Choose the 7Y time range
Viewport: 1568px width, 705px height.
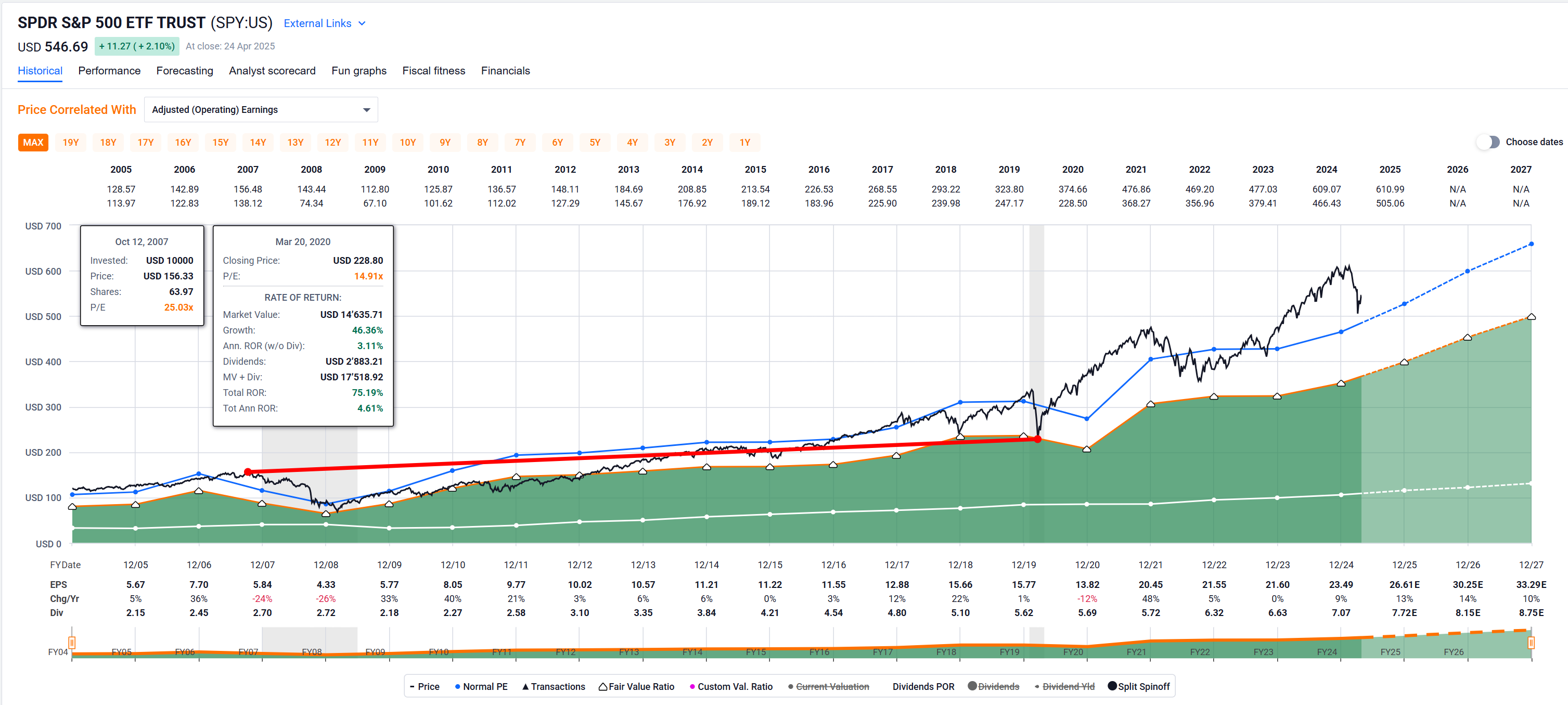point(520,143)
